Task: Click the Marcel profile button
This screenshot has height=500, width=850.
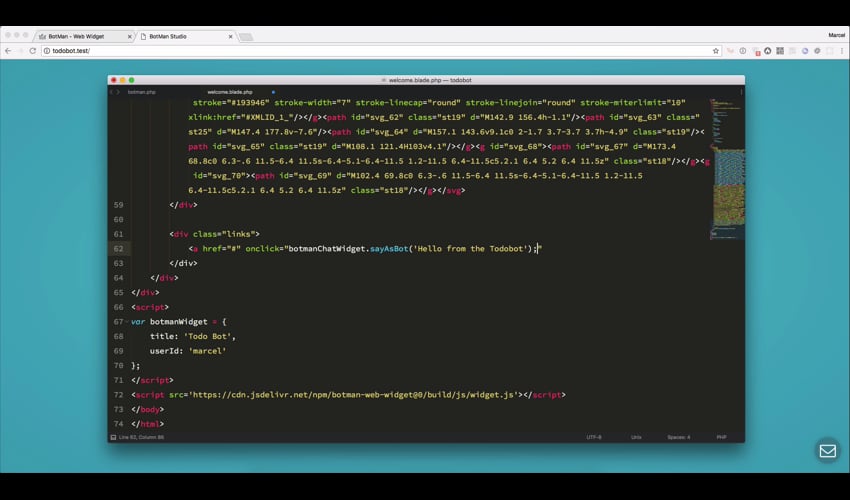Action: coord(836,35)
